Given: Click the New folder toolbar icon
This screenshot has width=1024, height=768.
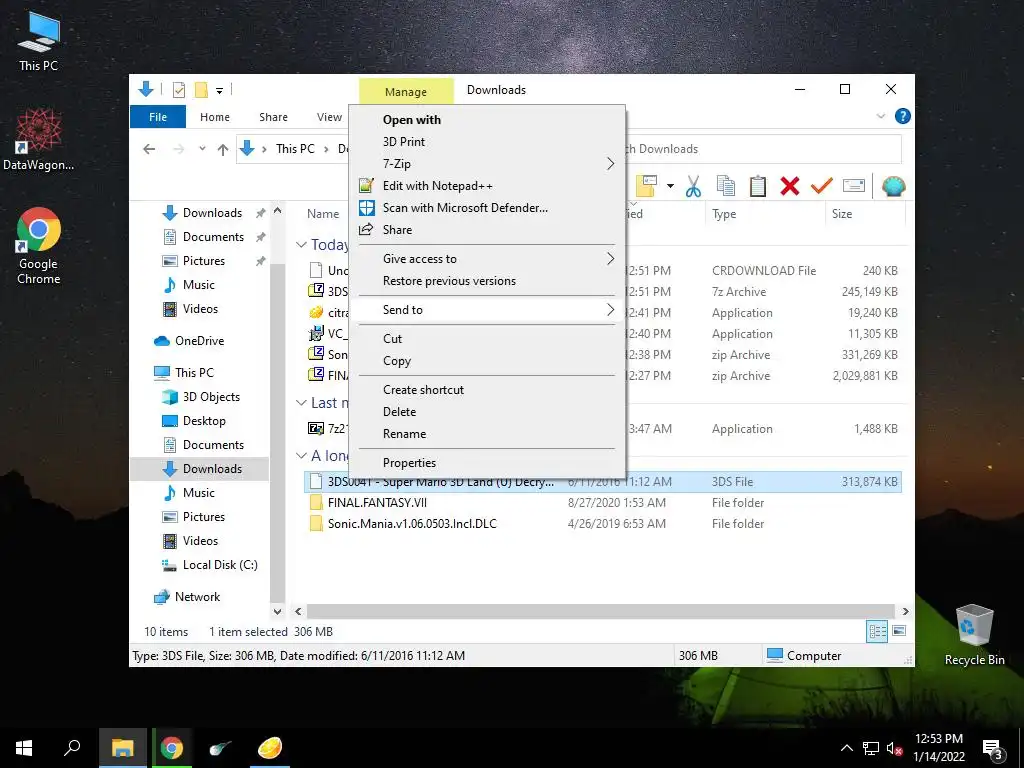Looking at the screenshot, I should pos(647,186).
